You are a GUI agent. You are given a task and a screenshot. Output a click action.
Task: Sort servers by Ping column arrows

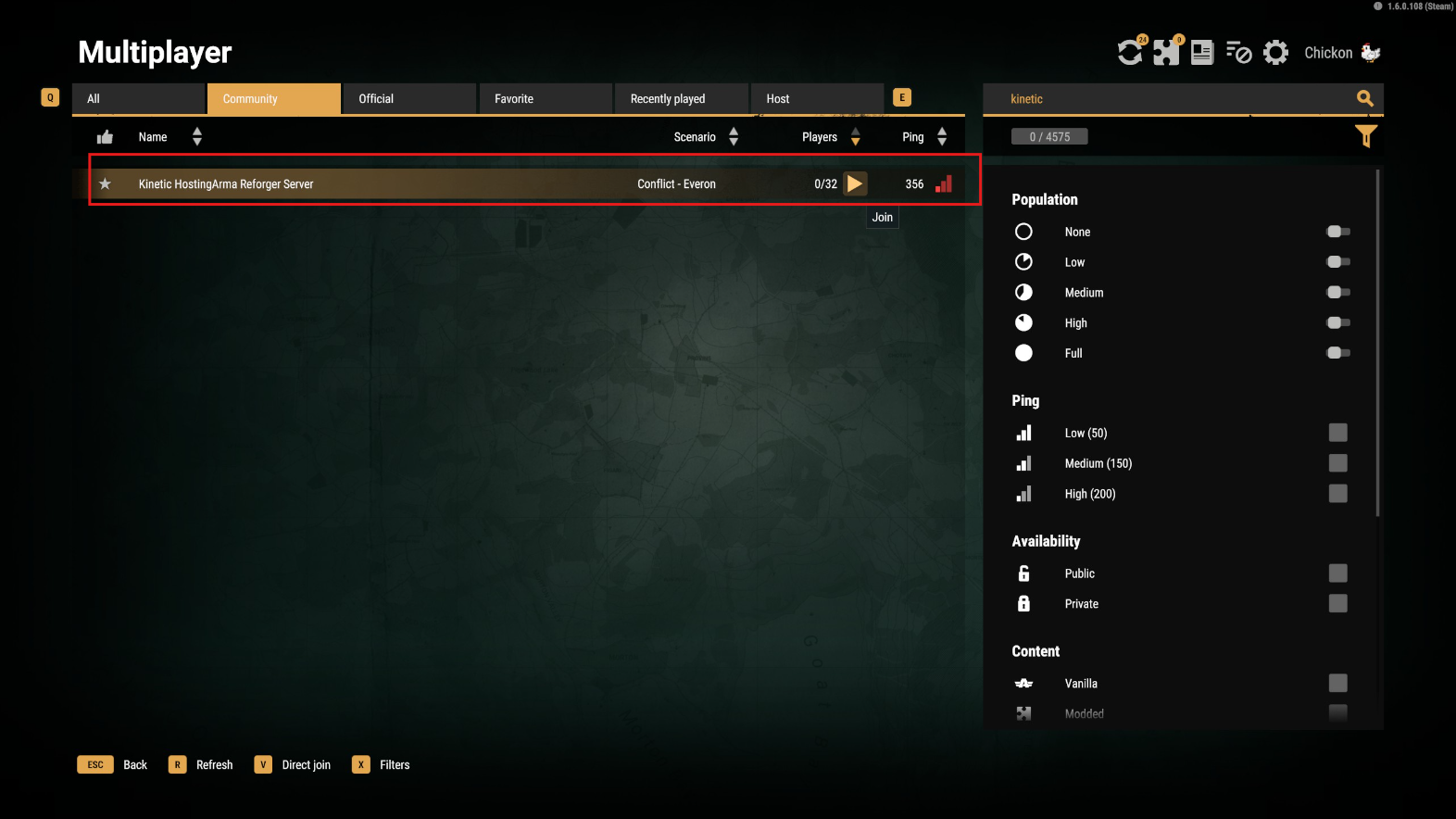tap(942, 137)
